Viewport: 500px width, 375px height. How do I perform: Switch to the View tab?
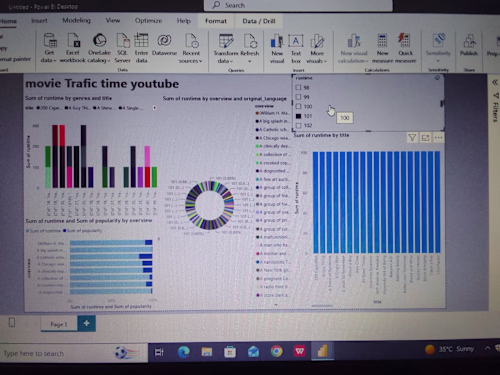[x=113, y=20]
